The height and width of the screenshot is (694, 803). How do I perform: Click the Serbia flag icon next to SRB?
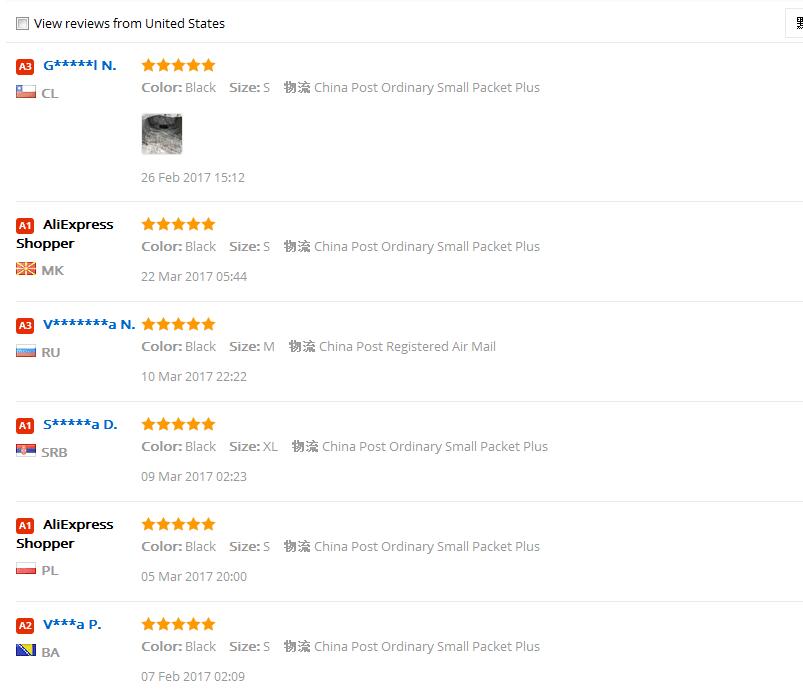(x=26, y=451)
